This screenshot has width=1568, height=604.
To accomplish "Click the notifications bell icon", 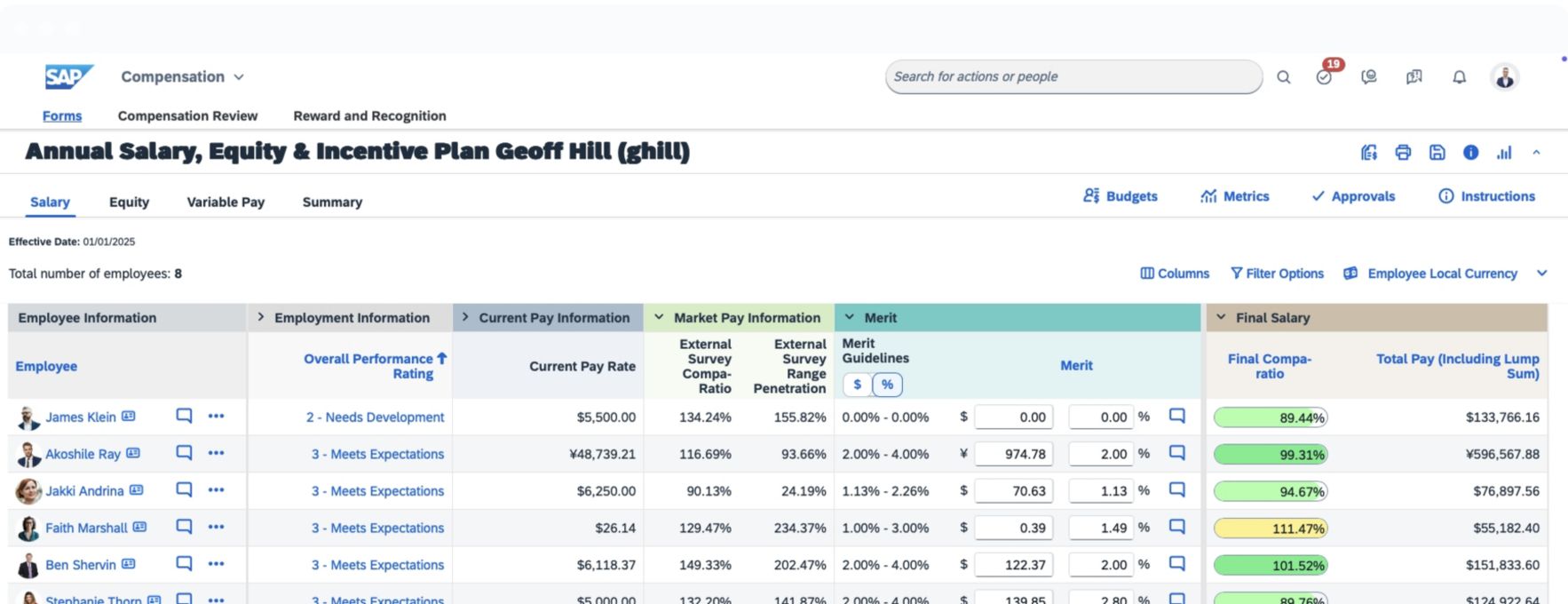I will [1459, 77].
